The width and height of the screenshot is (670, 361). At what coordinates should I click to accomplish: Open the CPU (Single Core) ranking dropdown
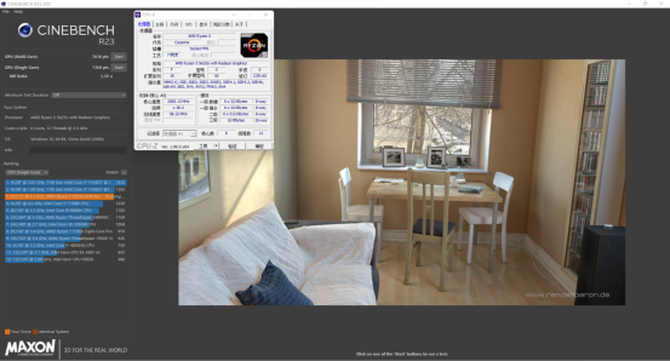[27, 172]
